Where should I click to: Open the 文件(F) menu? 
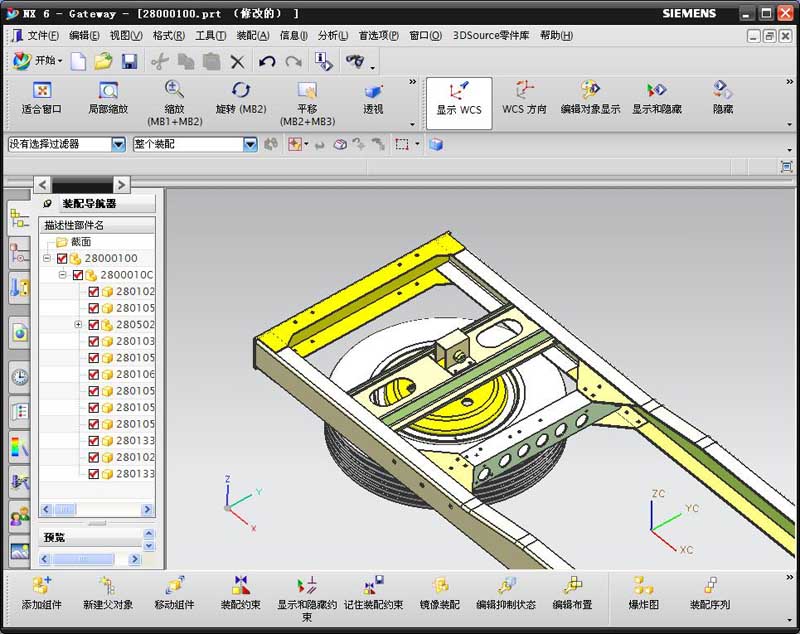click(x=43, y=36)
